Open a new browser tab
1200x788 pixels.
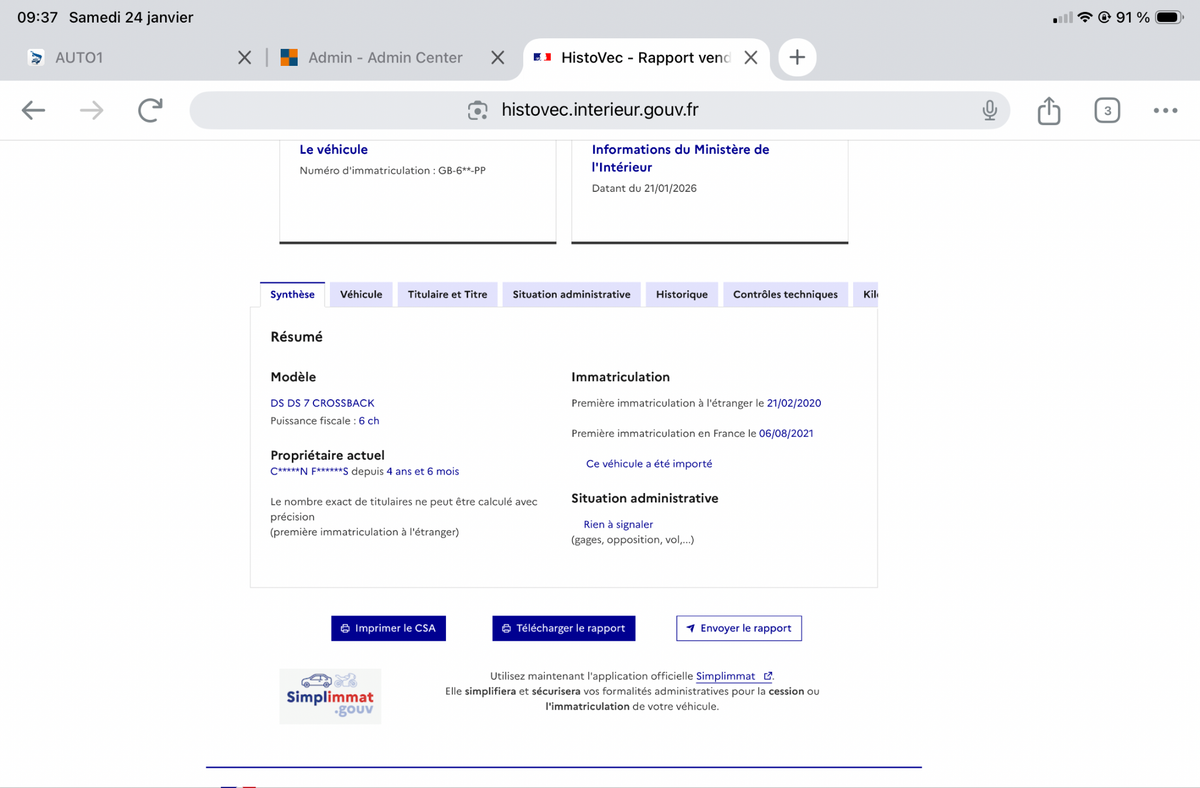pyautogui.click(x=797, y=58)
